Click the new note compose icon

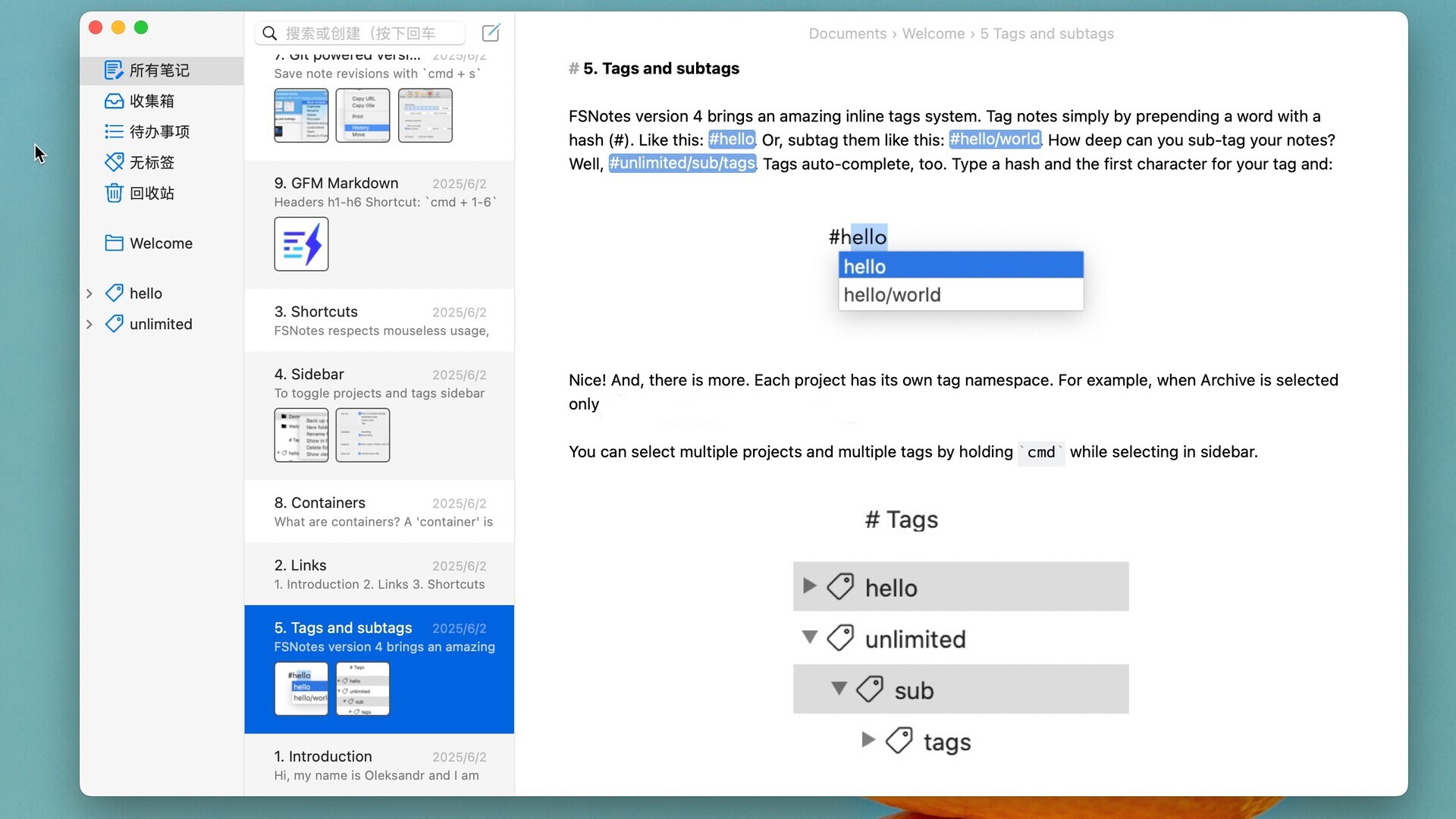pyautogui.click(x=491, y=33)
